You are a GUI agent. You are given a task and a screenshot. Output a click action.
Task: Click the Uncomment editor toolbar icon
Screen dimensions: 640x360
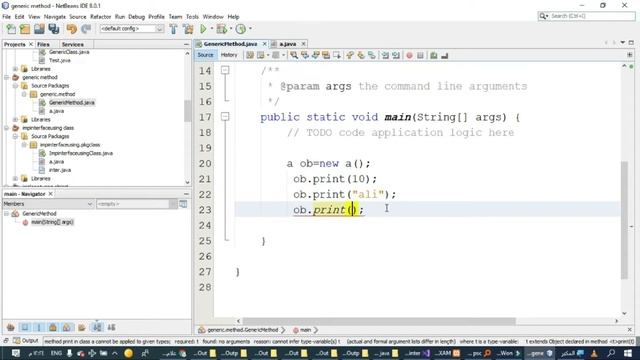[x=444, y=55]
